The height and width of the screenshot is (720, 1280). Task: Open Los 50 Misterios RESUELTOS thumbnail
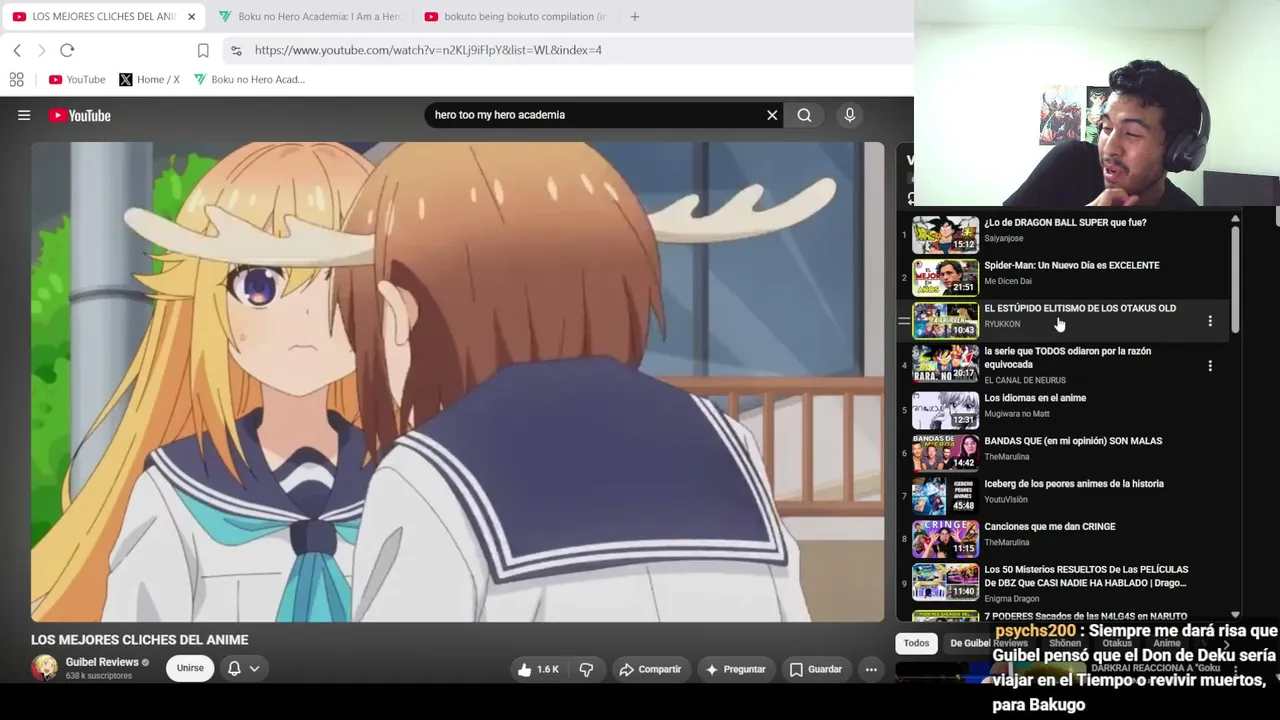click(945, 582)
